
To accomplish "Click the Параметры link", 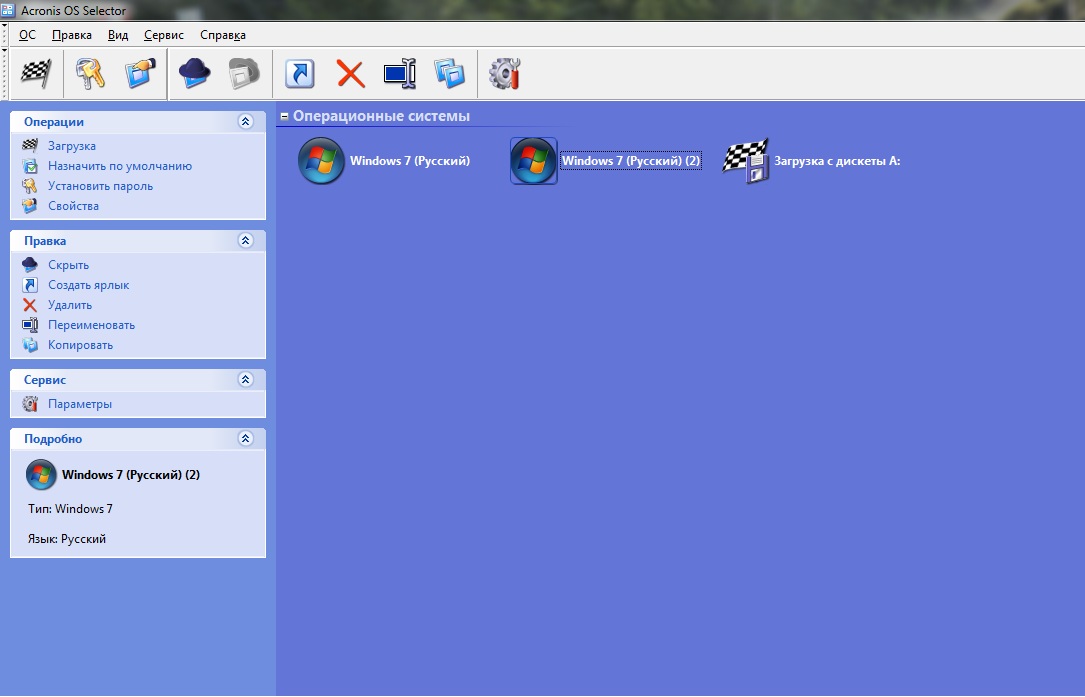I will (80, 404).
